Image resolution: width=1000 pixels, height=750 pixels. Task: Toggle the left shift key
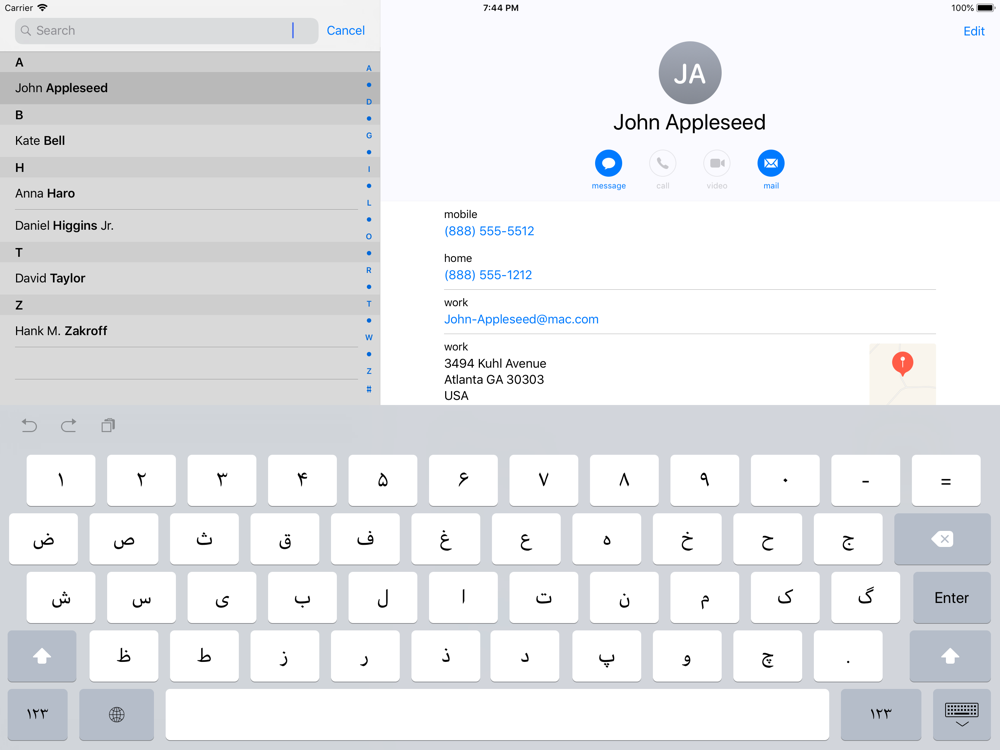42,656
